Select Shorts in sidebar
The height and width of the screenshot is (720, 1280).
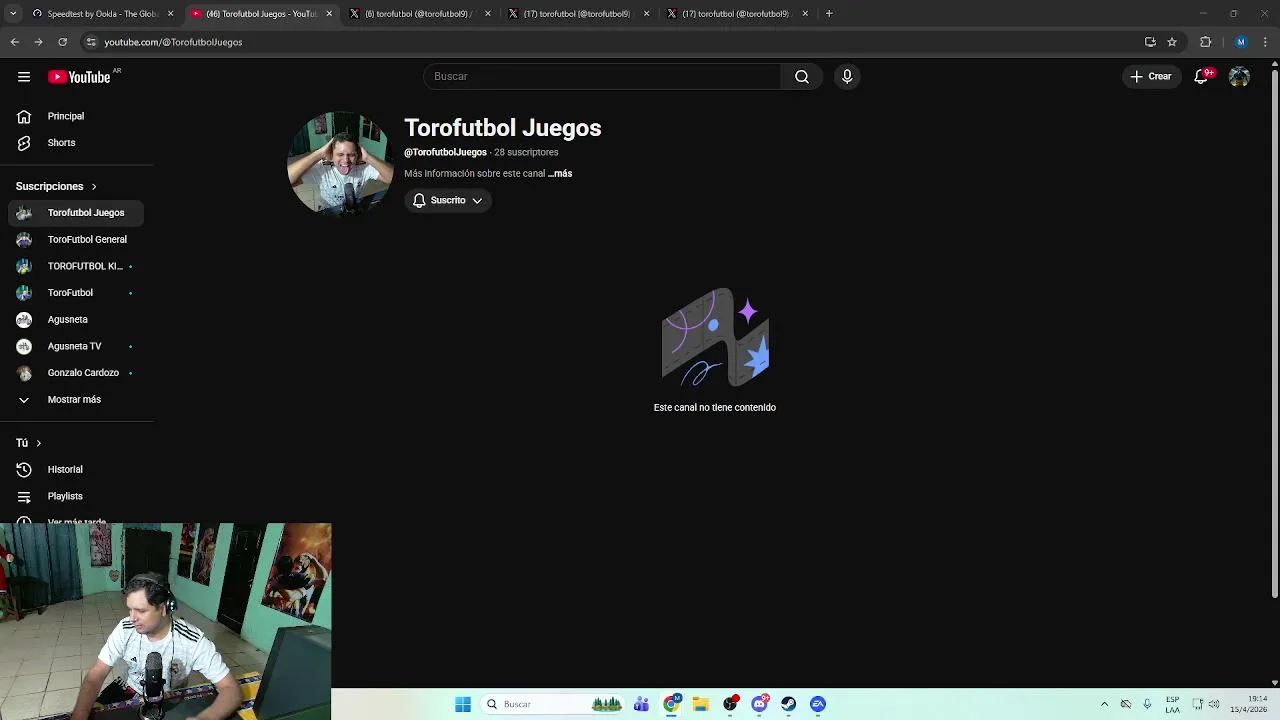pos(76,143)
